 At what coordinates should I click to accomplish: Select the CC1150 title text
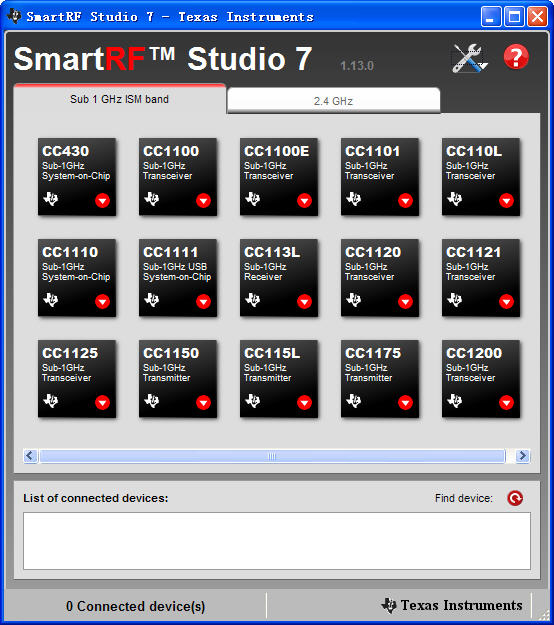171,353
